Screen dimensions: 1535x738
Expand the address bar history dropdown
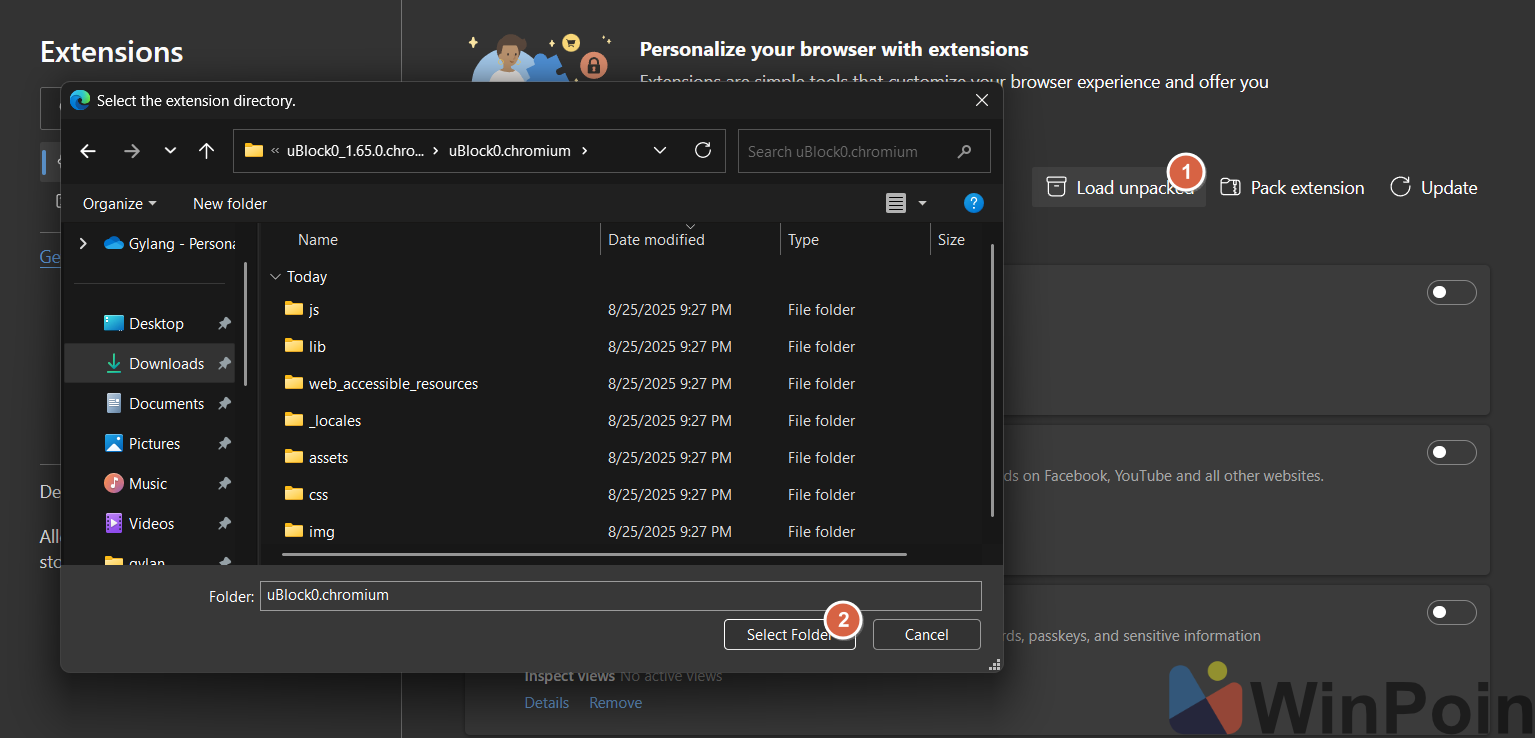pos(660,151)
